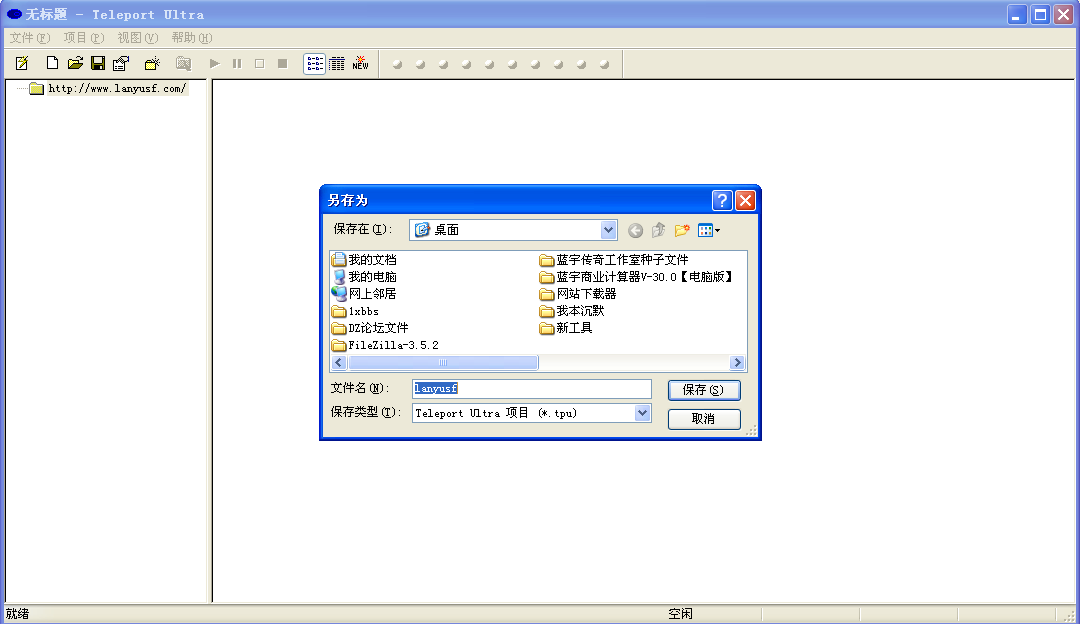Open the 文件 menu

tap(29, 38)
